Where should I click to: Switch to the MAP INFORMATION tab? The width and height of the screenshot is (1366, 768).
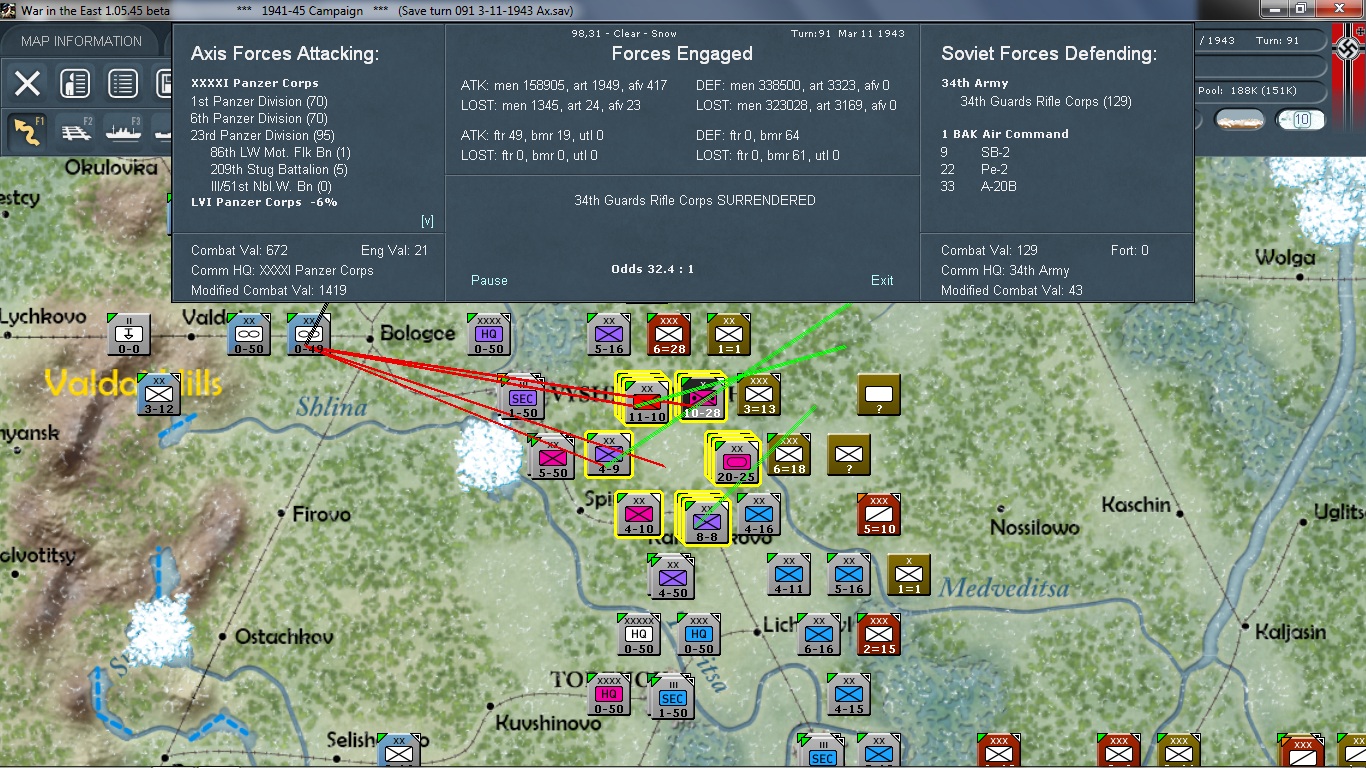(81, 41)
